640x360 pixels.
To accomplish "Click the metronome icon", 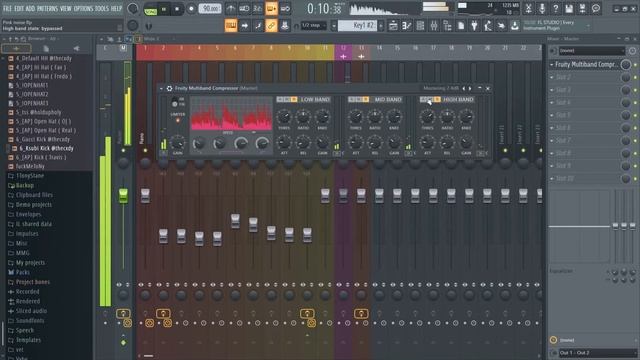I will click(x=231, y=8).
